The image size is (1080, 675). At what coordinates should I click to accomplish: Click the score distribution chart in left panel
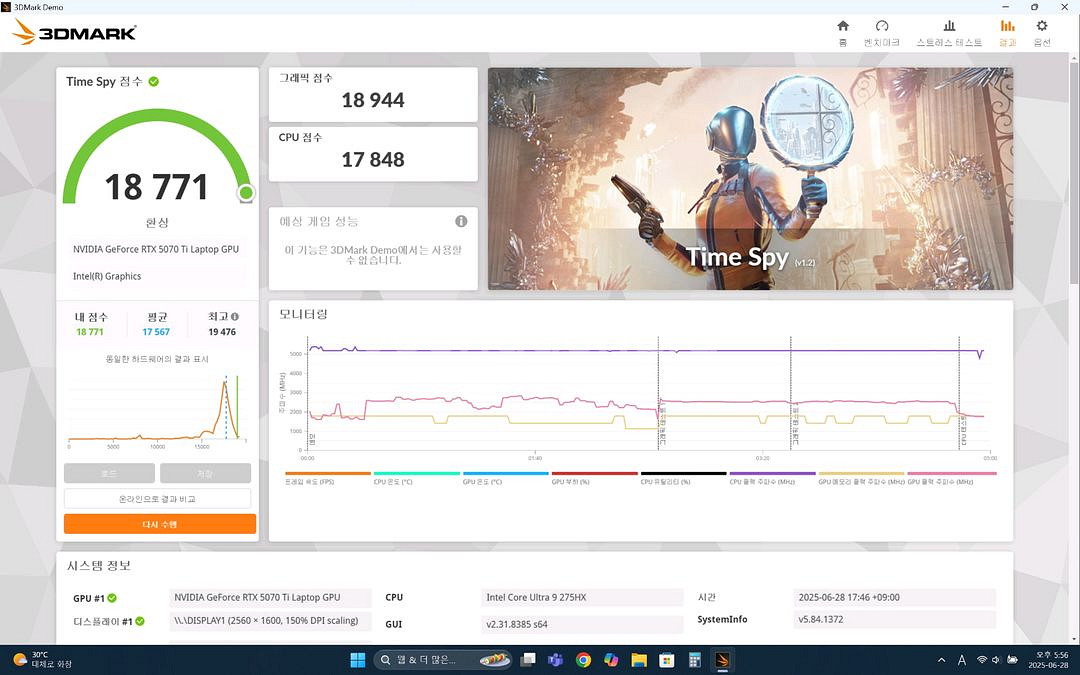pos(157,410)
